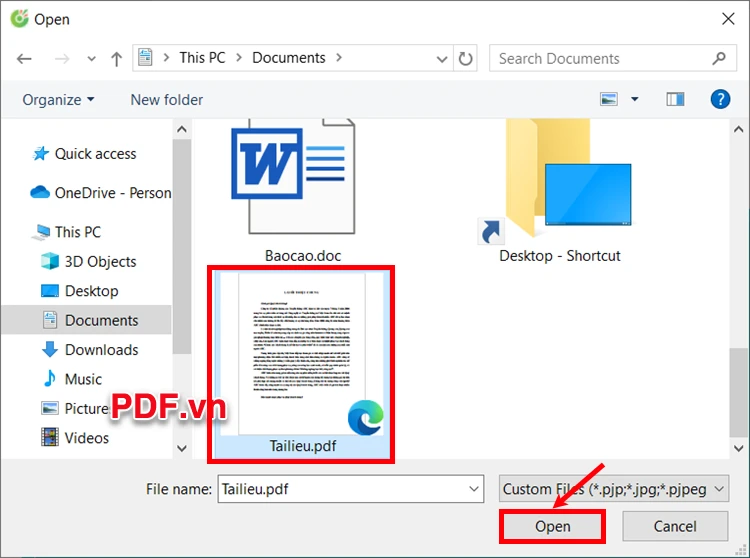
Task: Click the Search Documents field
Action: coord(613,58)
